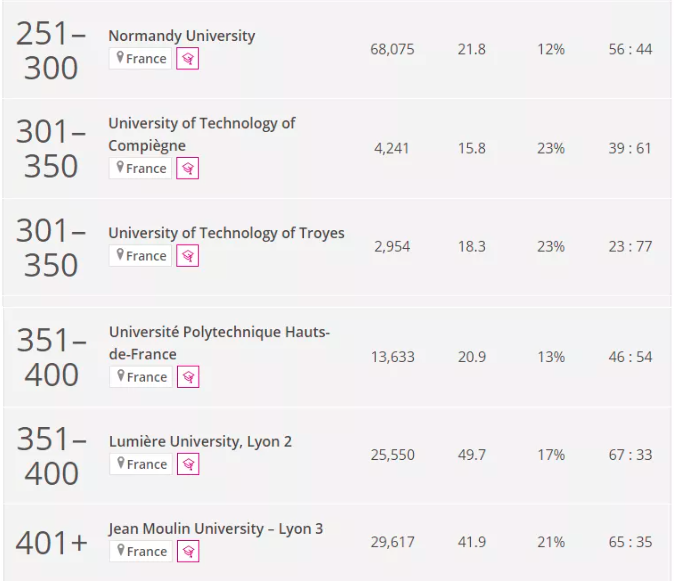Image resolution: width=674 pixels, height=581 pixels.
Task: Click France tag under Jean Moulin University
Action: 141,551
